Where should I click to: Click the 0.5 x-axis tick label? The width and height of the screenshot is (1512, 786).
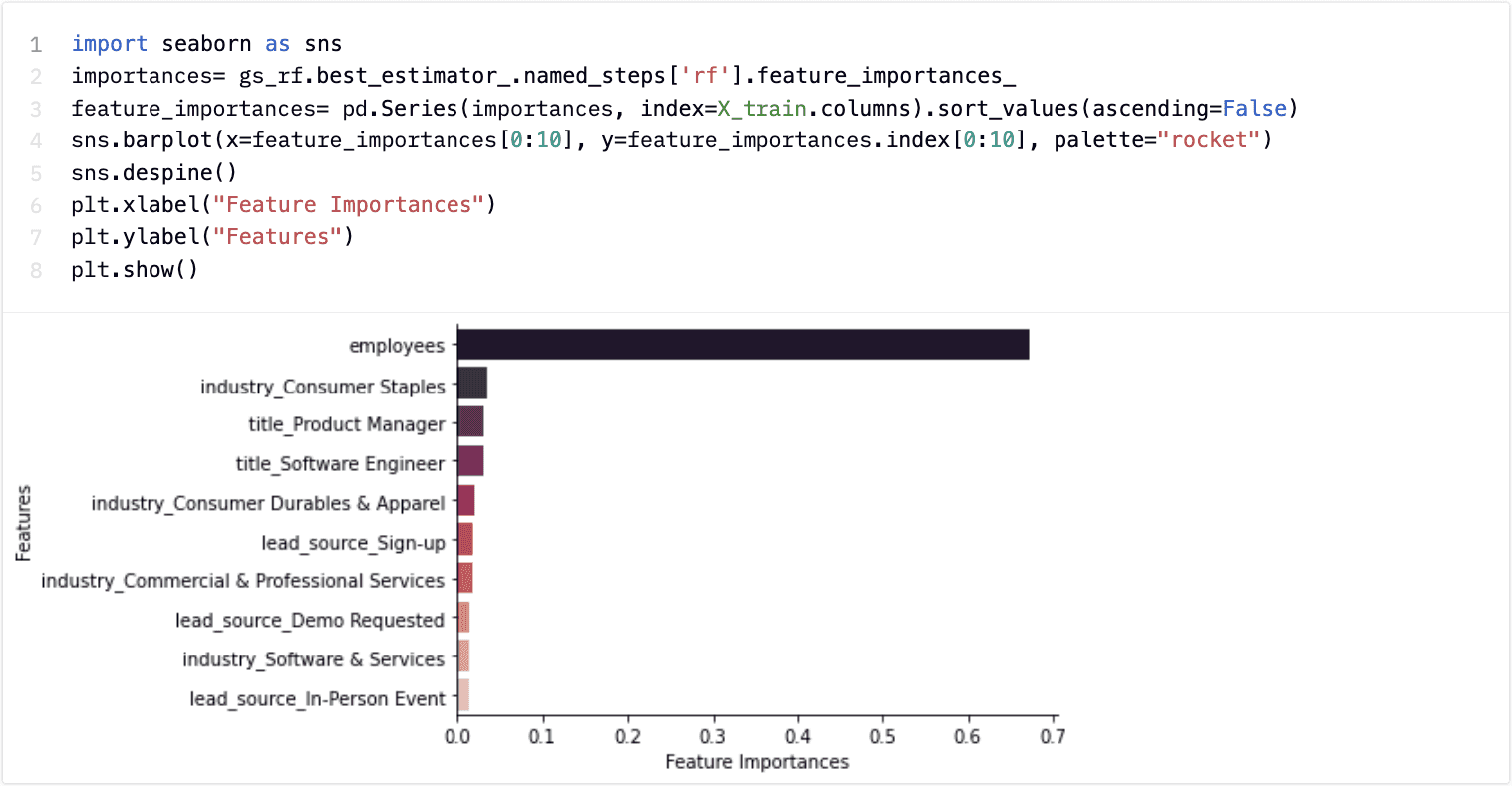pos(882,737)
